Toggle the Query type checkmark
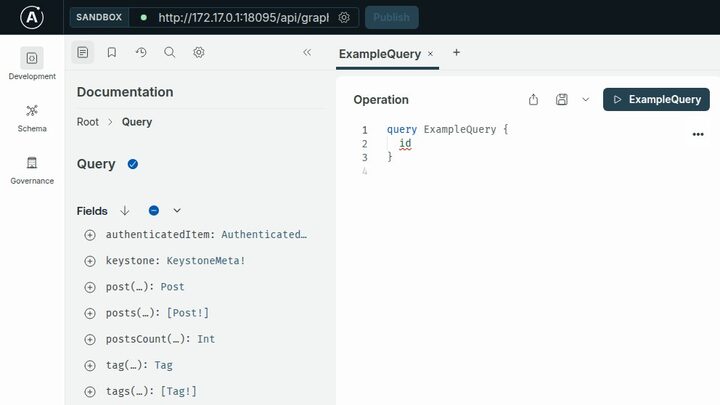Image resolution: width=720 pixels, height=405 pixels. 133,164
